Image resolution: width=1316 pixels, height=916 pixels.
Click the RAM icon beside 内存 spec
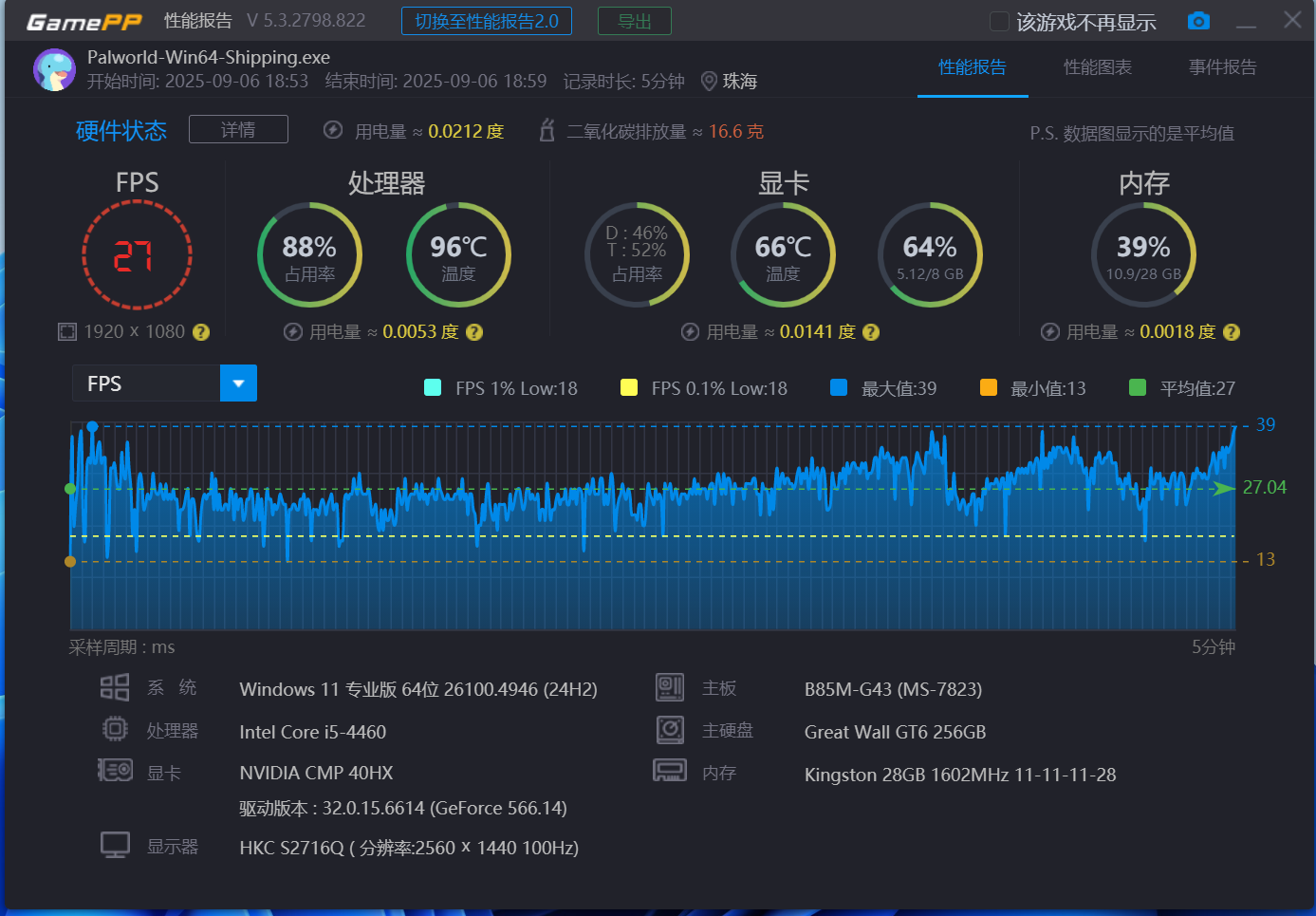(670, 770)
